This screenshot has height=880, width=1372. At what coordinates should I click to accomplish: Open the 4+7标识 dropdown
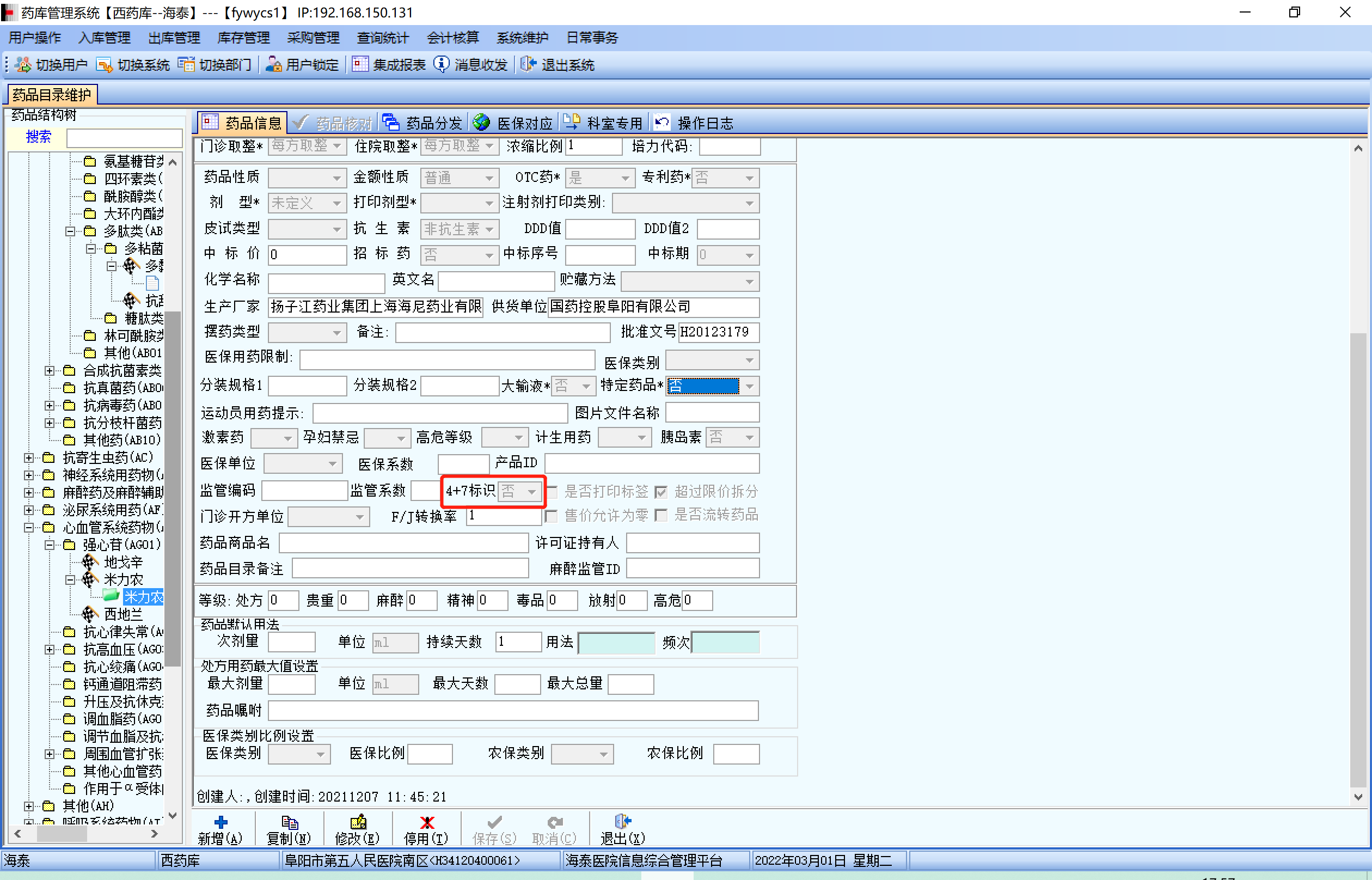(531, 491)
